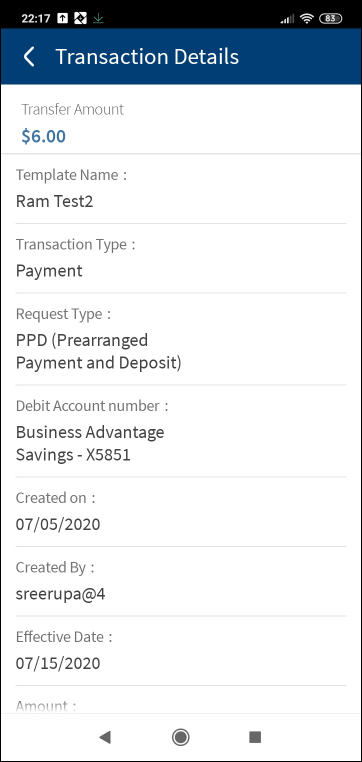Viewport: 362px width, 762px height.
Task: Tap Business Advantage Savings - X5851 account
Action: point(90,443)
